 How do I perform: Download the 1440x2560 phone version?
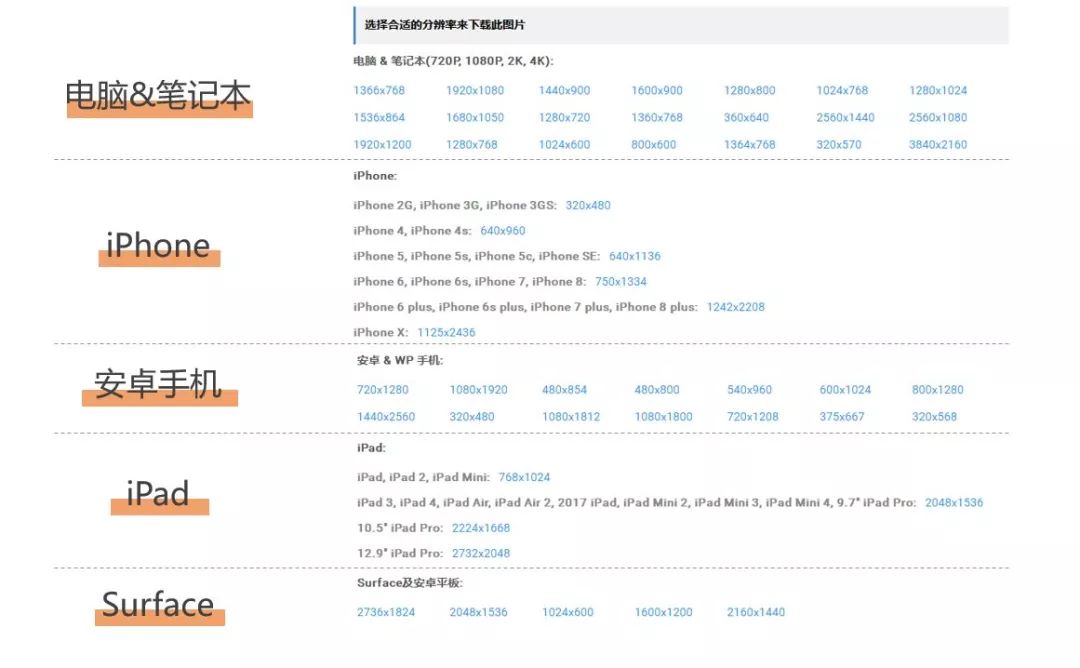click(x=386, y=417)
